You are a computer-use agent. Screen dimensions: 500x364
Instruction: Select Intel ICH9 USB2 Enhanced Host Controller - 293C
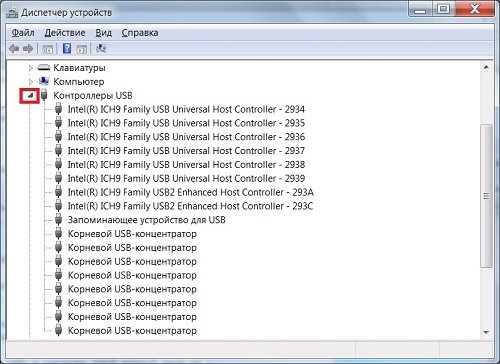coord(190,206)
